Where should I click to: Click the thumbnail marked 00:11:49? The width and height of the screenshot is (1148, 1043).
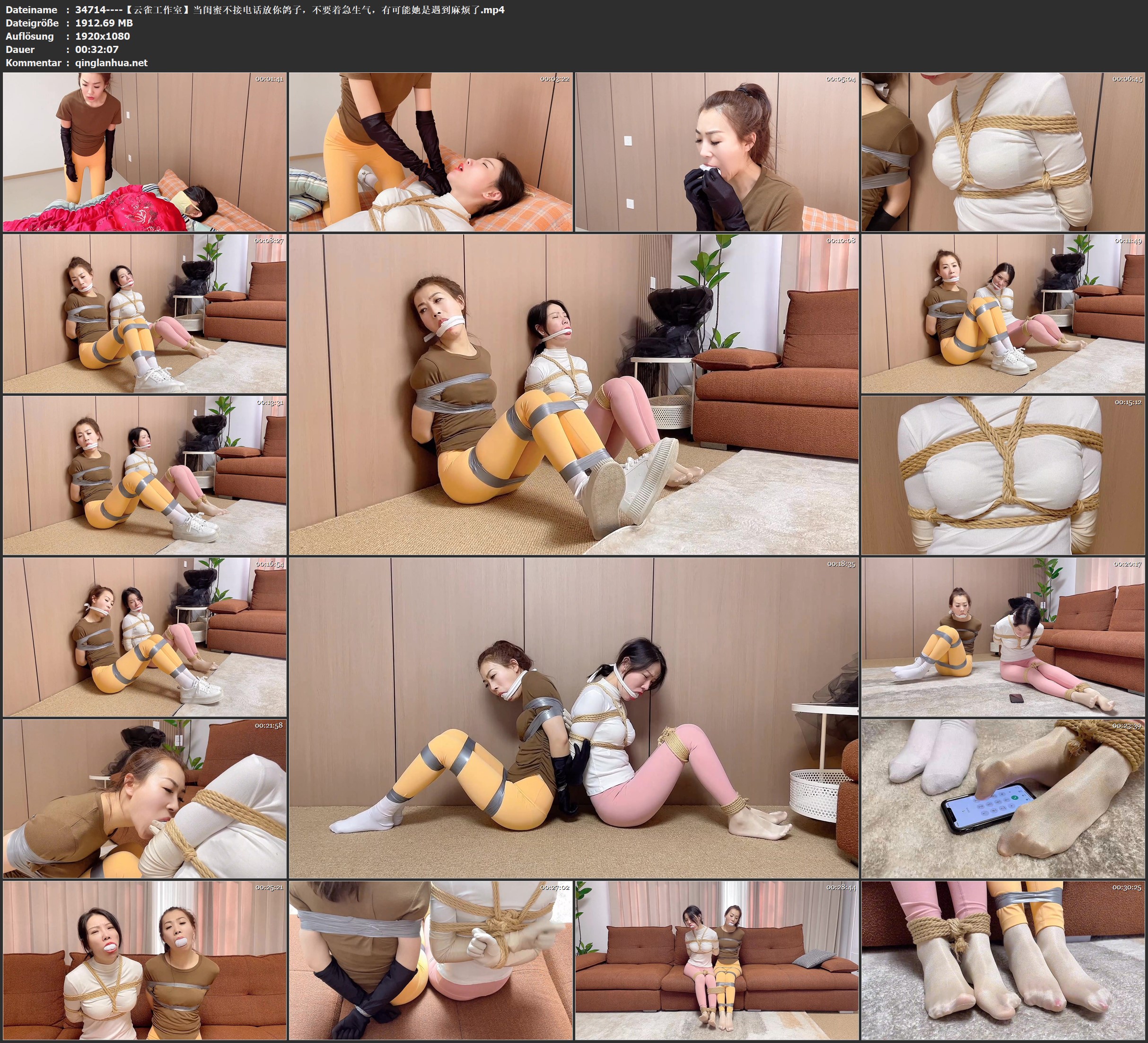click(1002, 313)
